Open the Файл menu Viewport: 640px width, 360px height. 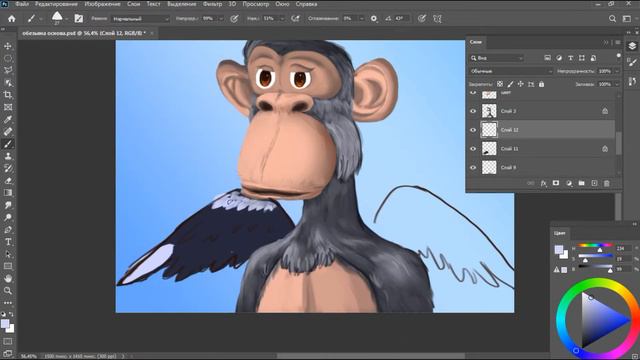[22, 4]
